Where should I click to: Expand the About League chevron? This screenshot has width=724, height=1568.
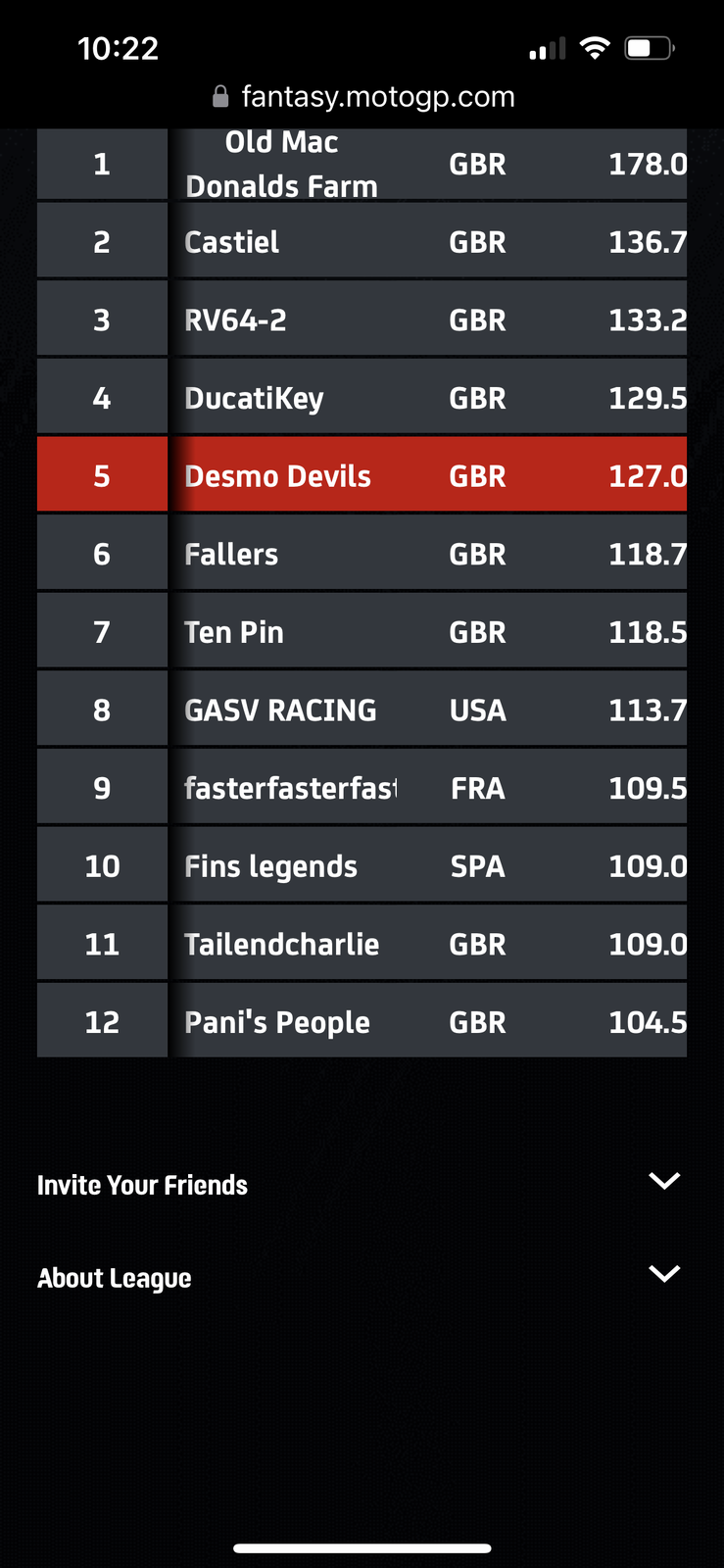tap(664, 1274)
